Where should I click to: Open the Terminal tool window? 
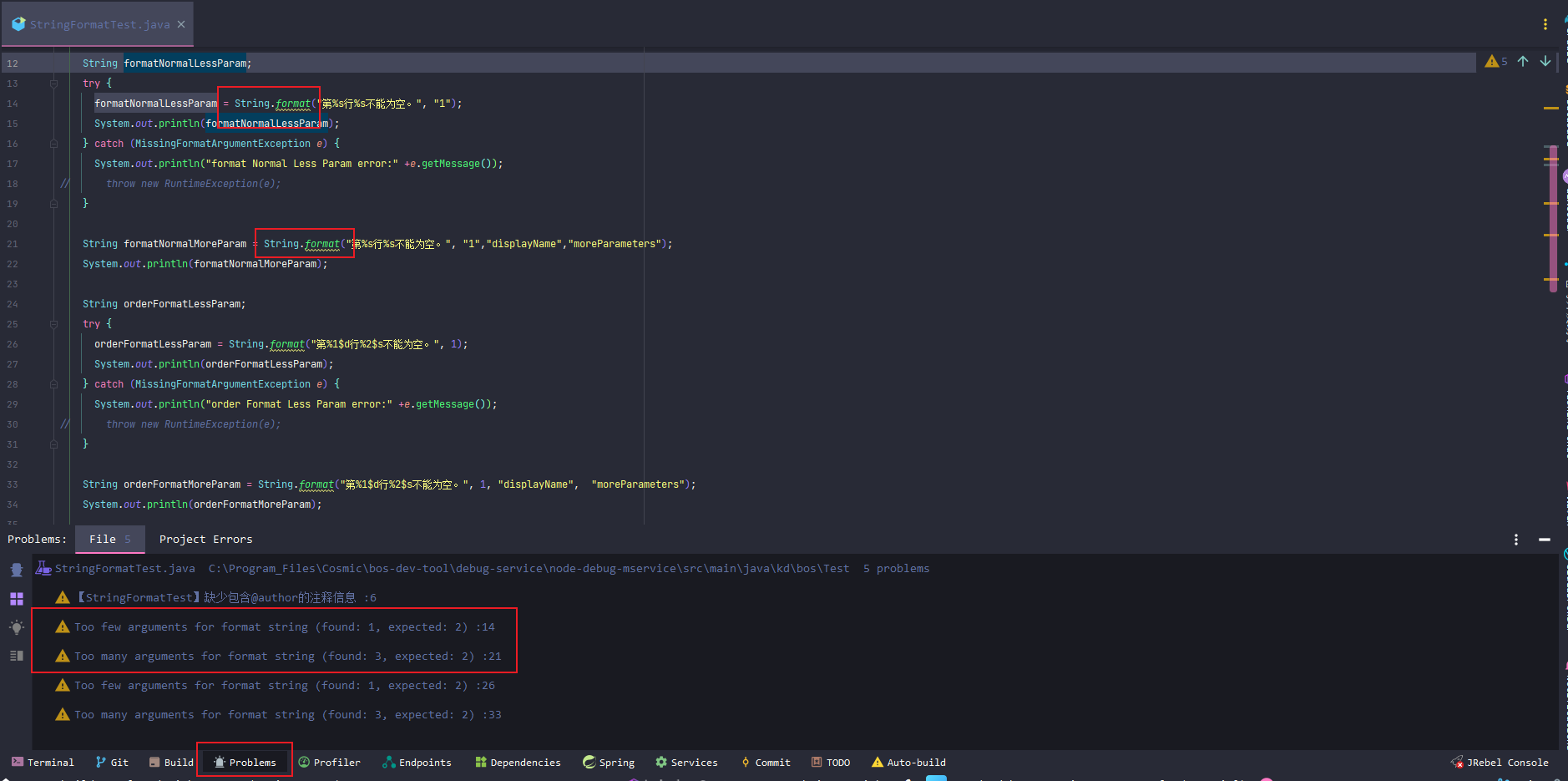tap(43, 762)
